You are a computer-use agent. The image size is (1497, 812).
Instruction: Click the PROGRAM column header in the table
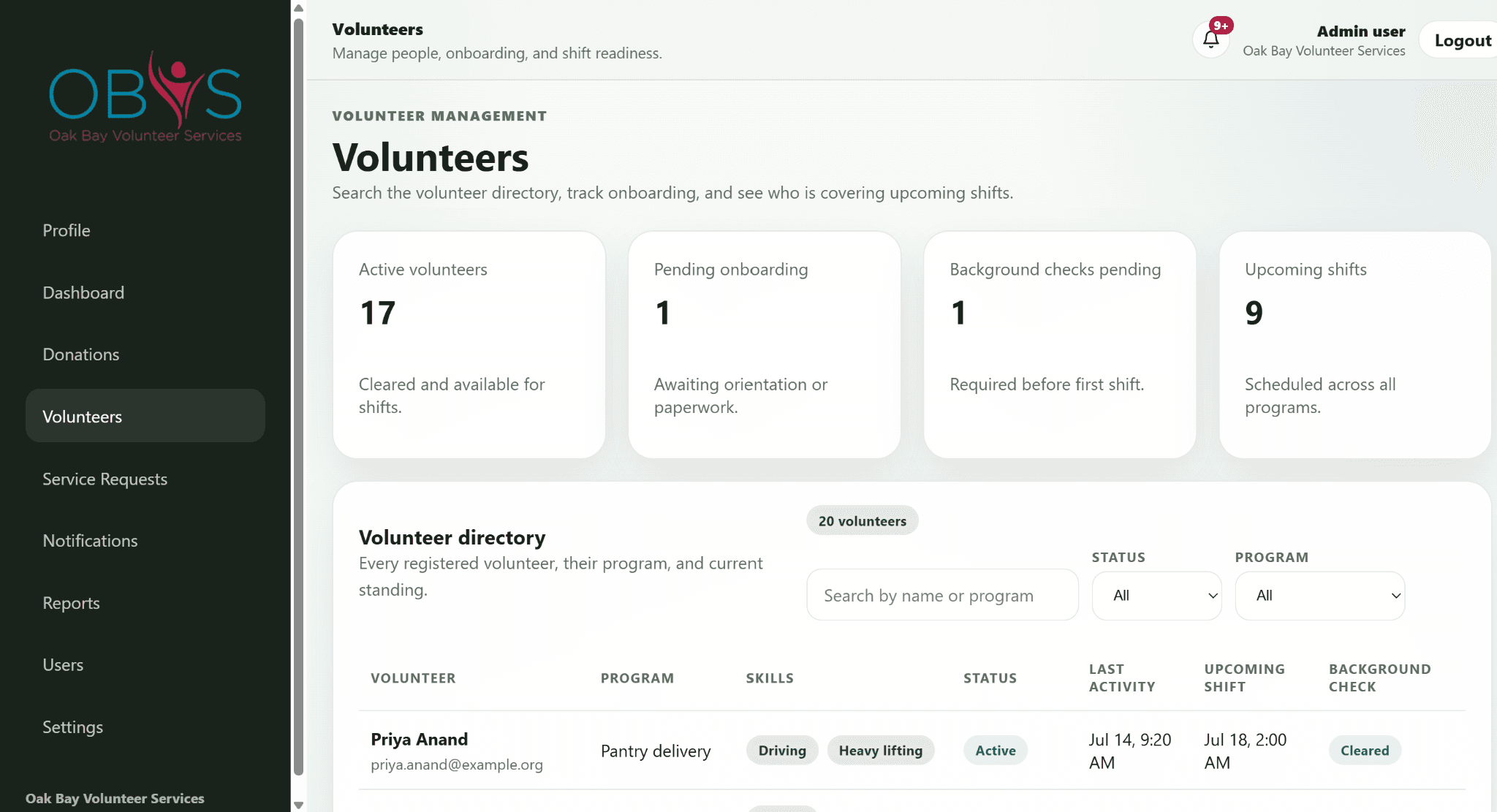pyautogui.click(x=637, y=678)
